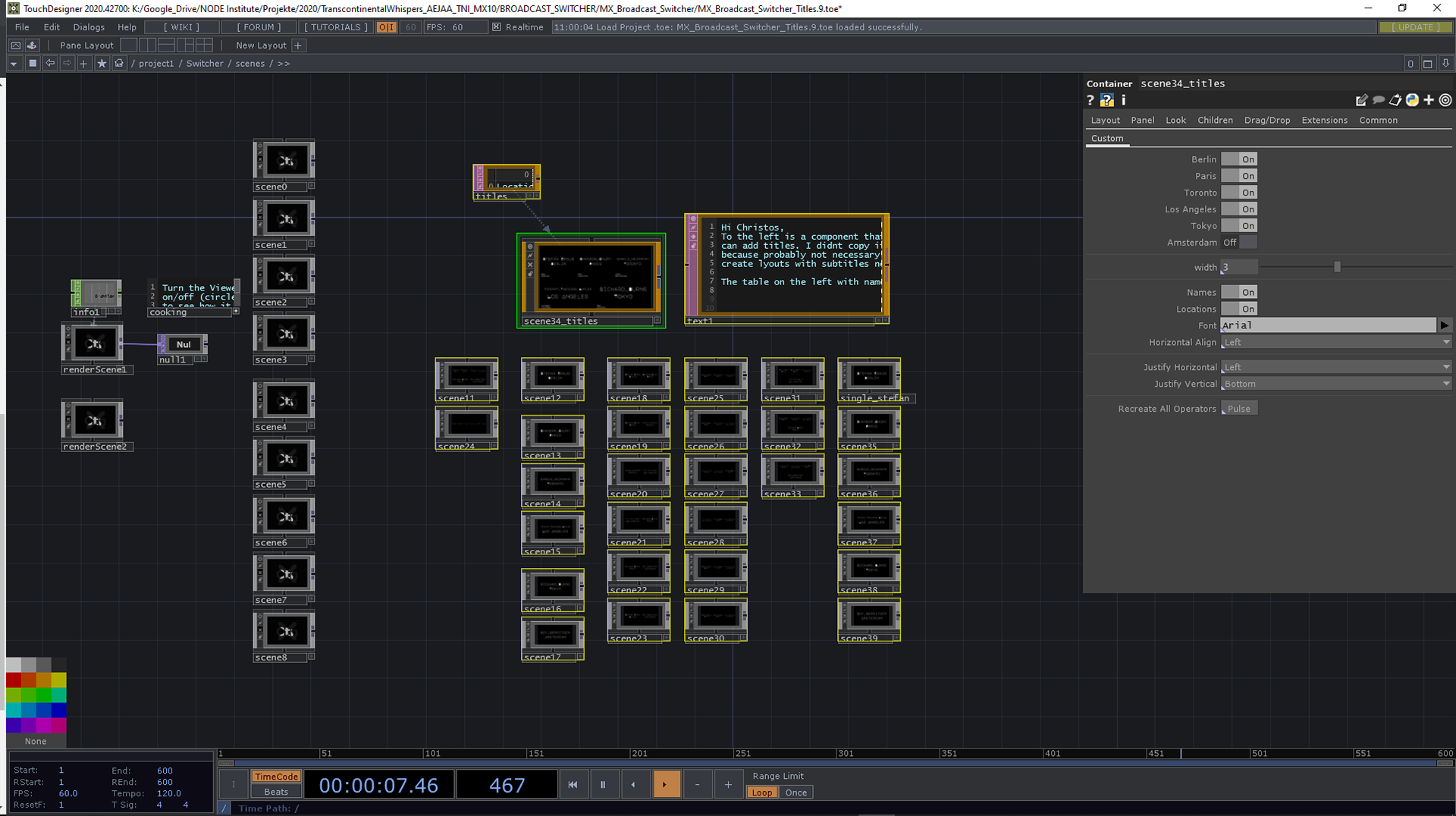The height and width of the screenshot is (816, 1456).
Task: Click the download arrow icon at pane top right
Action: (x=1445, y=64)
